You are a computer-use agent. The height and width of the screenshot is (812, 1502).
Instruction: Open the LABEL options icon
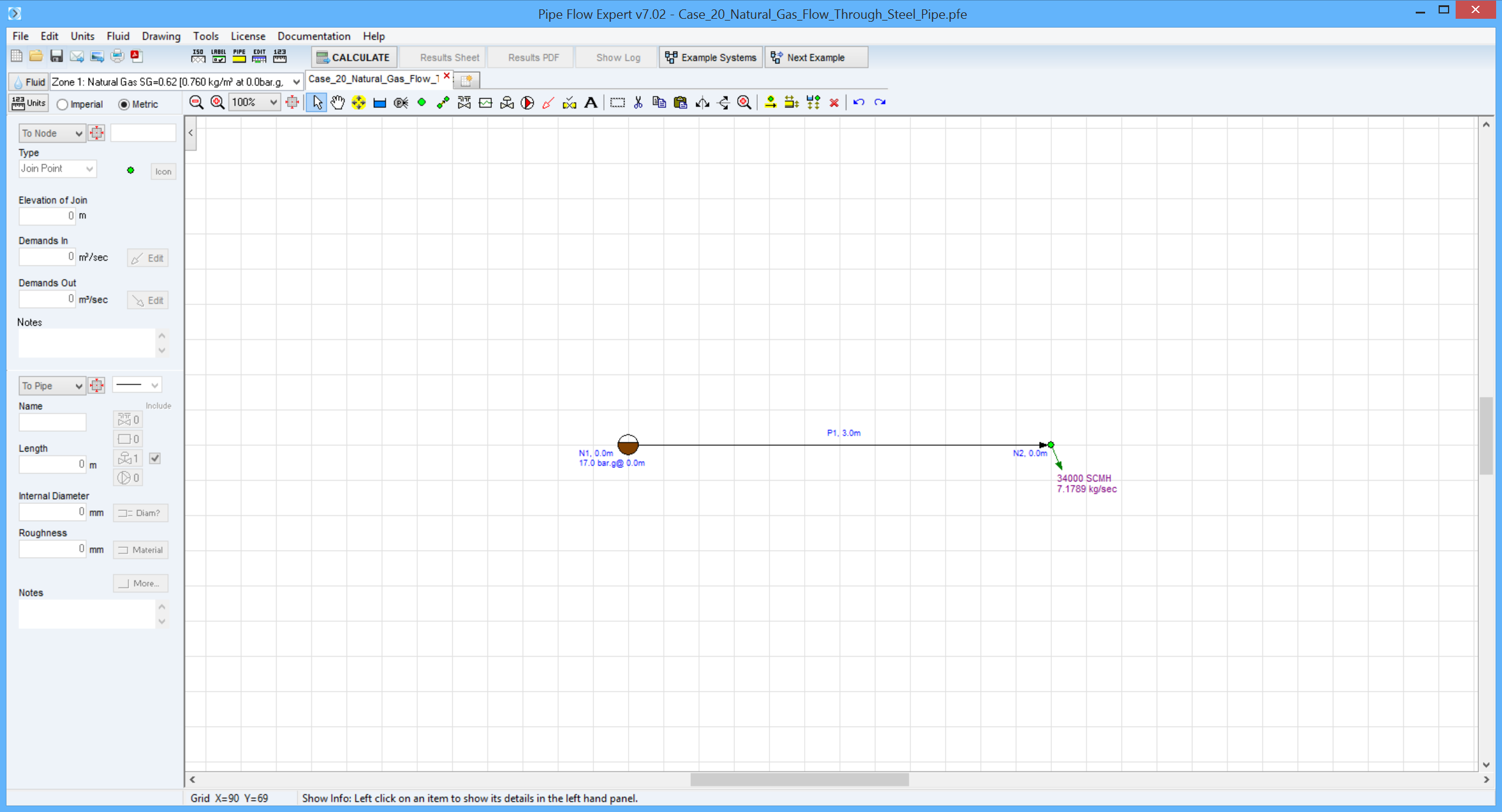point(218,56)
